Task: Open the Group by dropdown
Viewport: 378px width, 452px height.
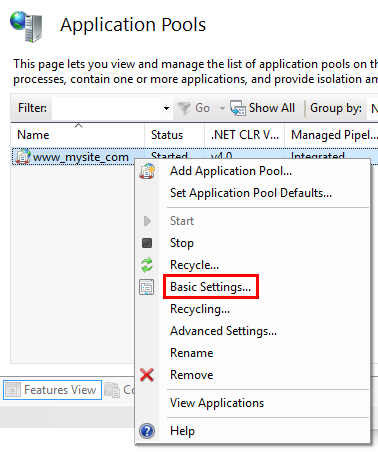Action: [x=372, y=108]
